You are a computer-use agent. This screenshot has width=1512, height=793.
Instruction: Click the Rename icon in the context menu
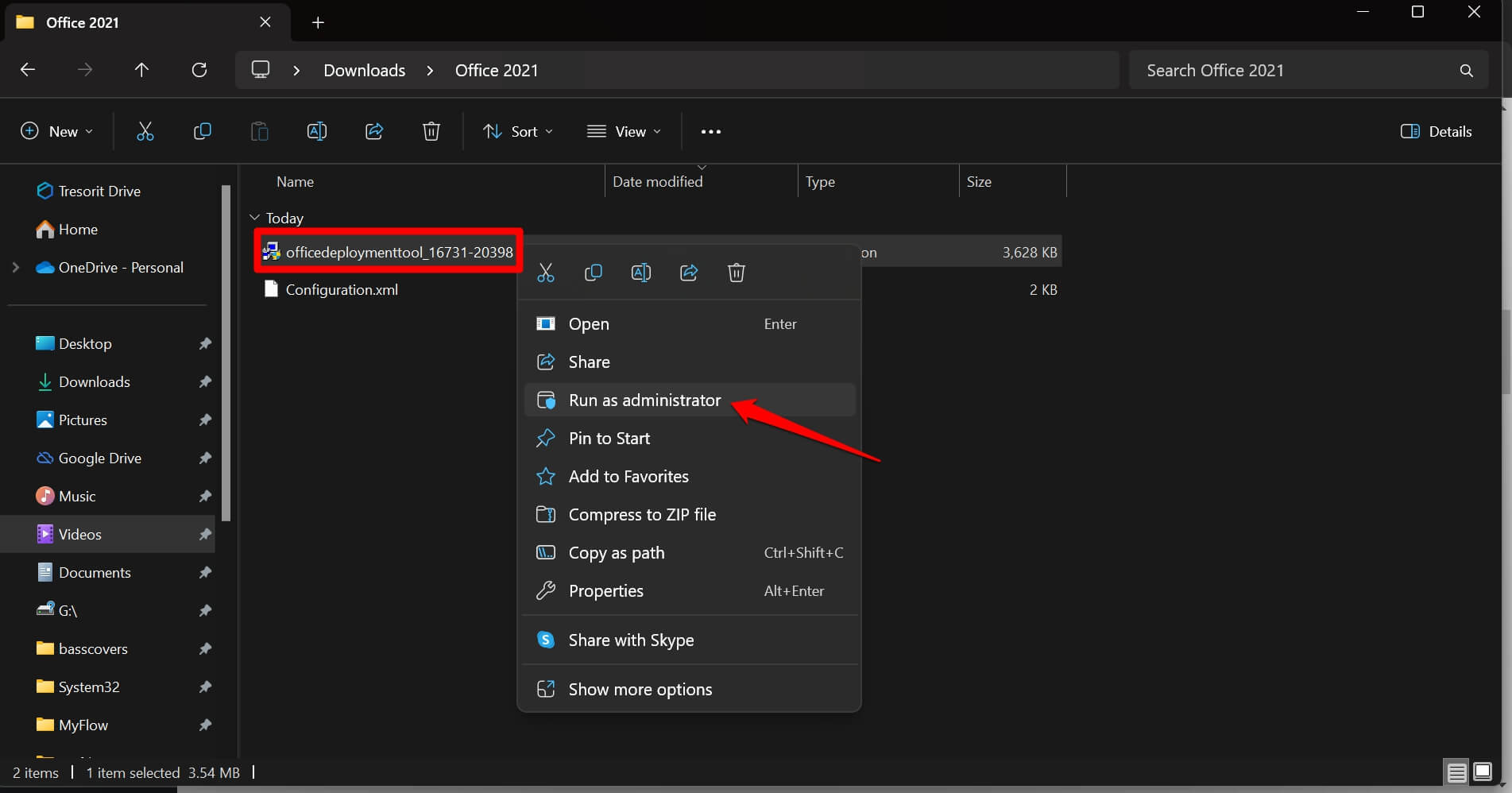[641, 273]
